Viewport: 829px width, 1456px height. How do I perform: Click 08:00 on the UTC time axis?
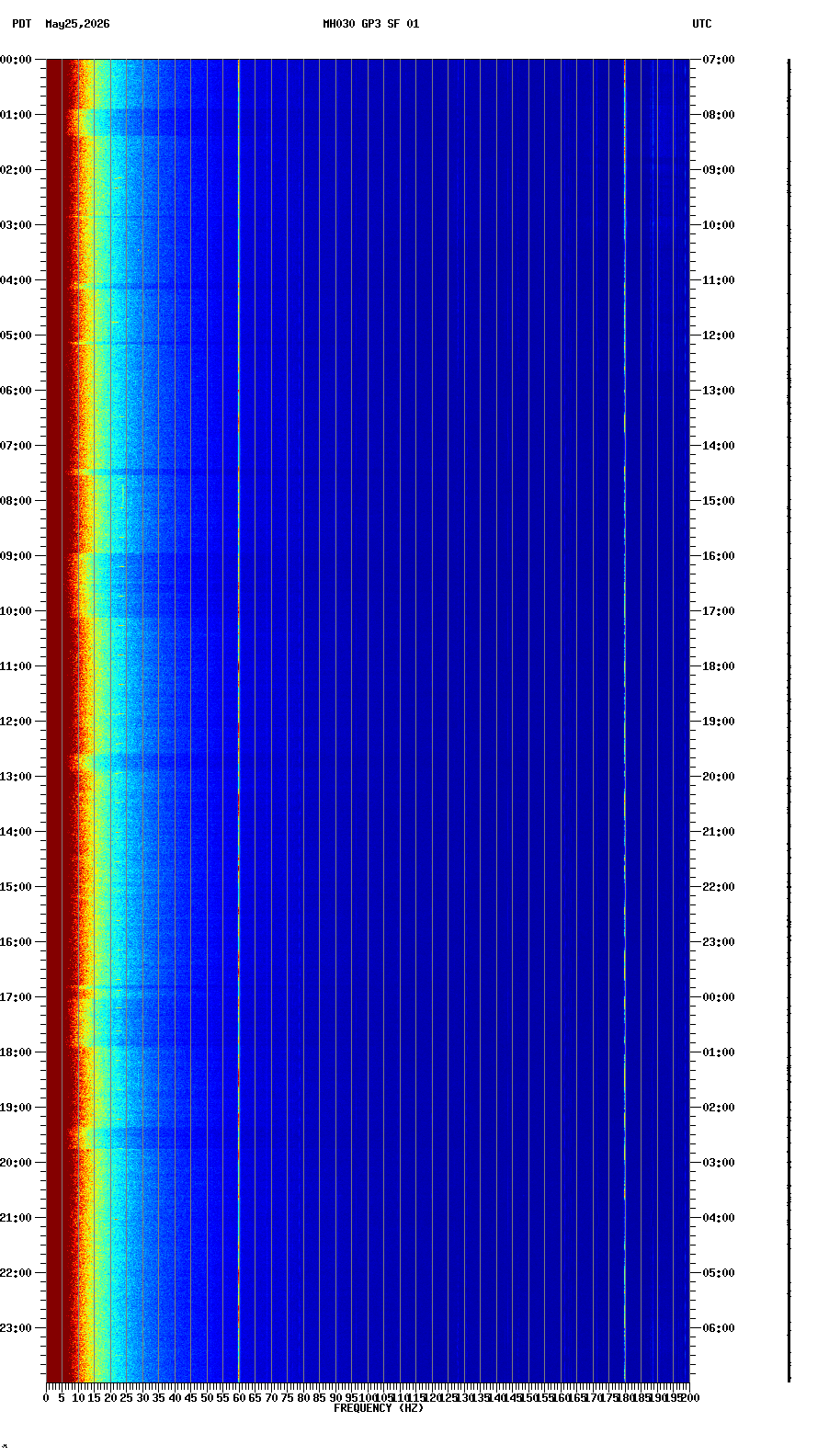pyautogui.click(x=719, y=115)
